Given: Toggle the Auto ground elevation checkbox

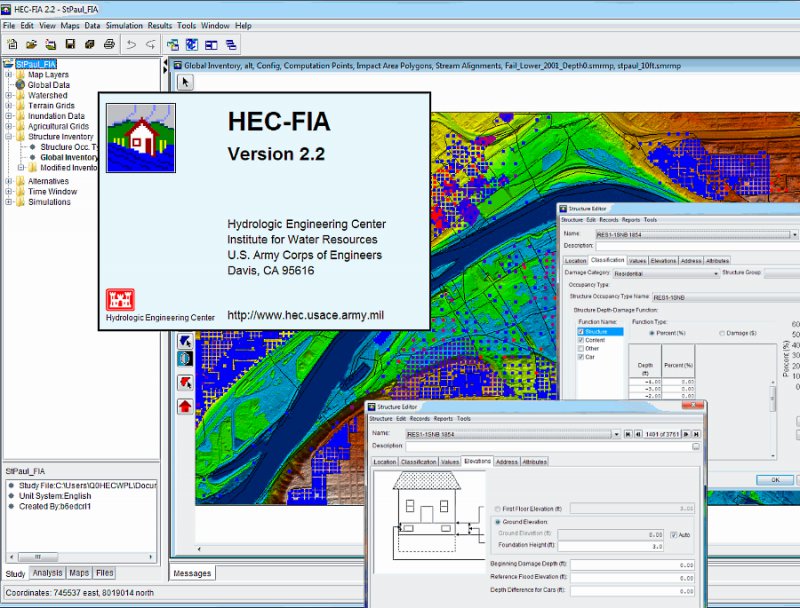Looking at the screenshot, I should [x=673, y=535].
